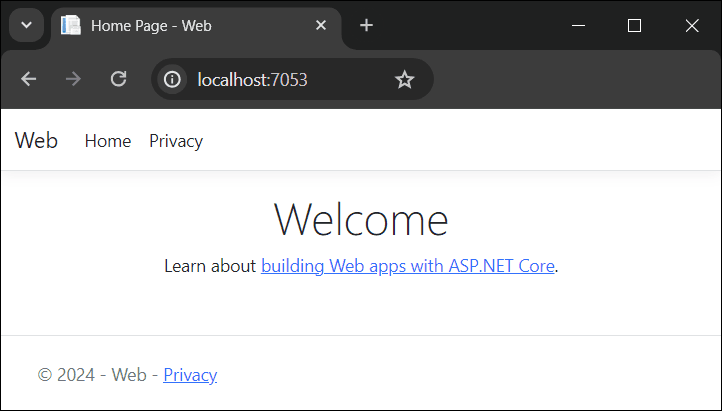Screen dimensions: 722x411
Task: Bookmark this page with the star icon
Action: (x=405, y=80)
